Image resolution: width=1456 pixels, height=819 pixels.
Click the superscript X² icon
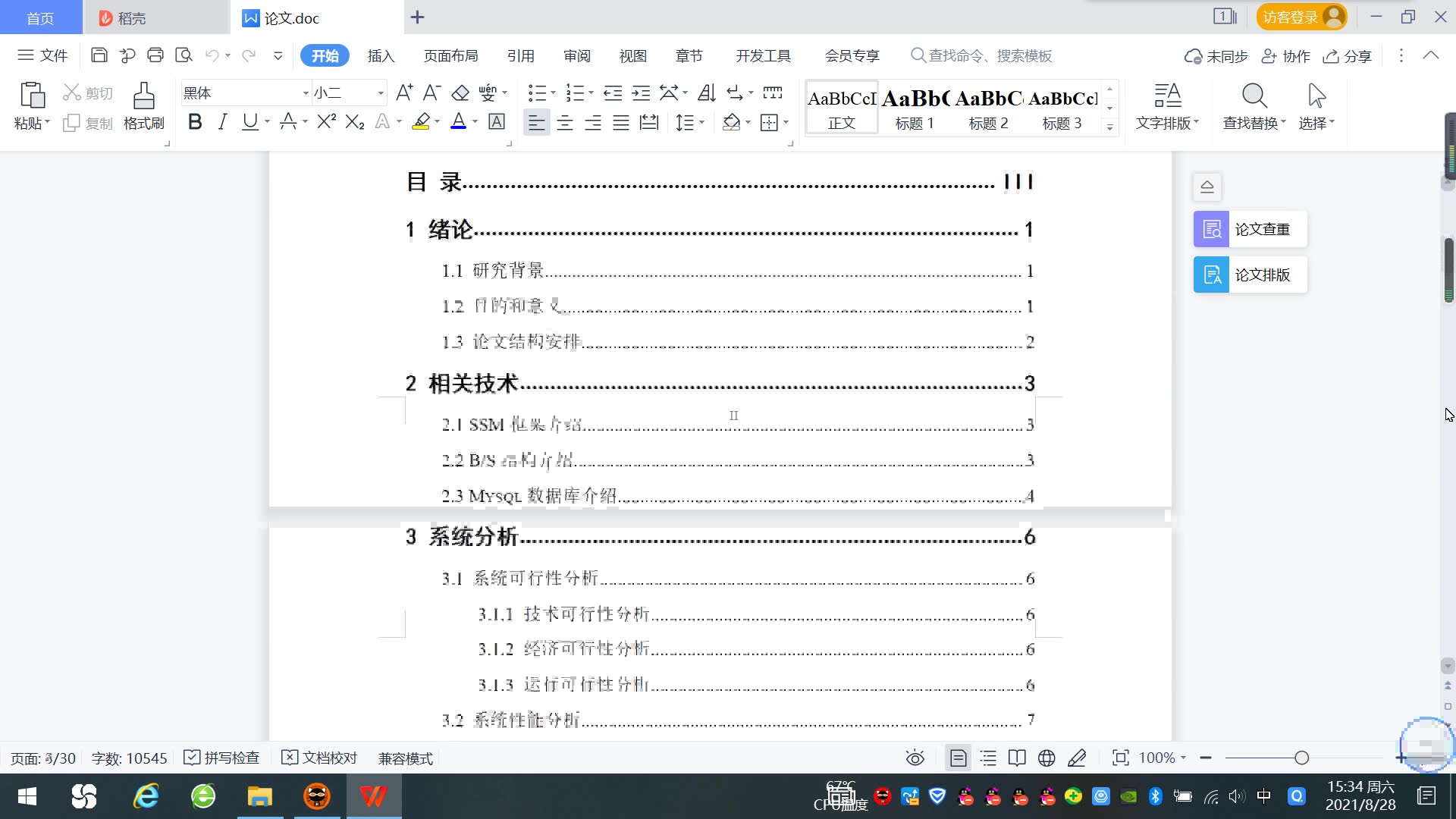(326, 122)
